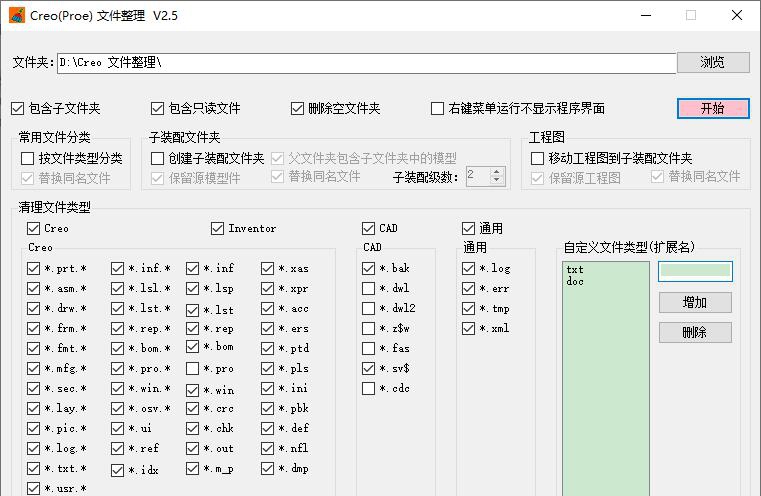Enable 右键菜单运行不显示程序界面 checkbox
761x496 pixels.
[437, 108]
